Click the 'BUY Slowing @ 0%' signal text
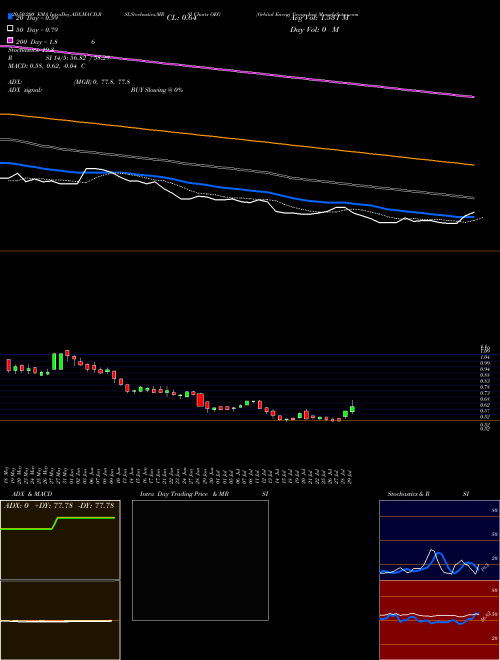500x660 pixels. tap(157, 90)
